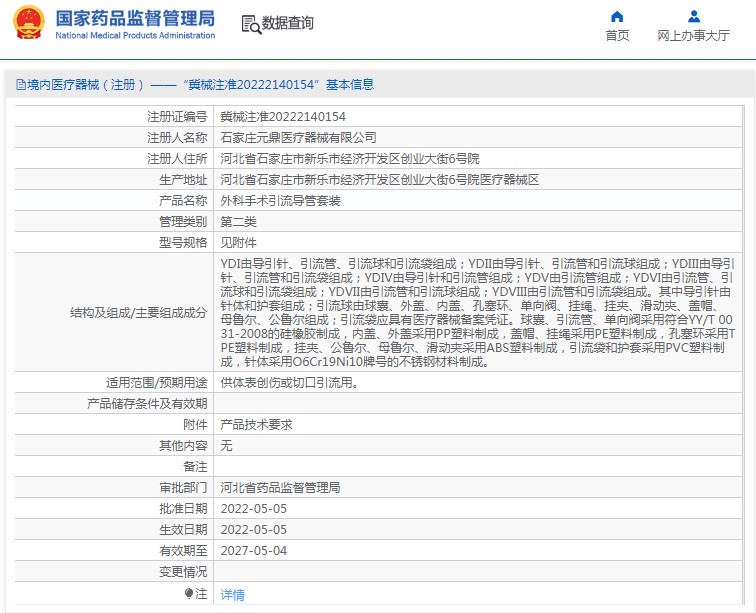This screenshot has width=756, height=613.
Task: Select 产品技术要求 attachment value
Action: 256,424
